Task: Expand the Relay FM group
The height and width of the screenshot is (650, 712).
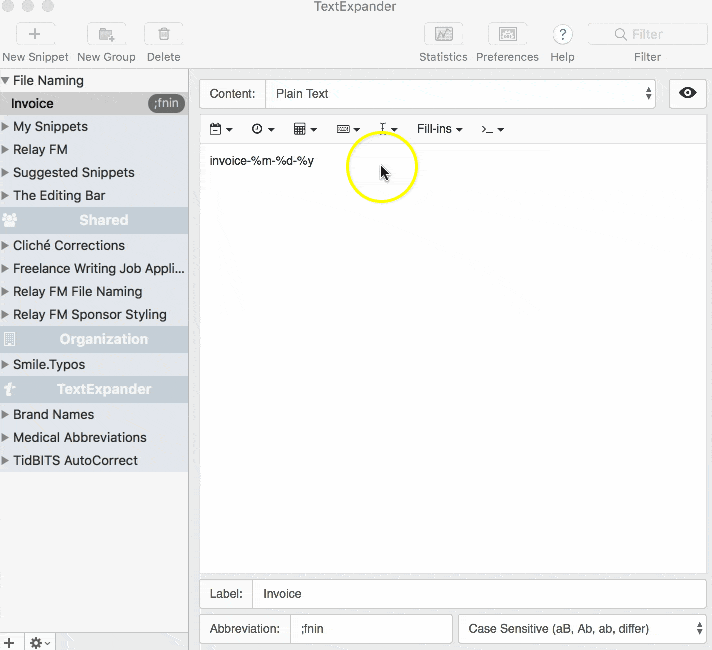Action: (x=5, y=149)
